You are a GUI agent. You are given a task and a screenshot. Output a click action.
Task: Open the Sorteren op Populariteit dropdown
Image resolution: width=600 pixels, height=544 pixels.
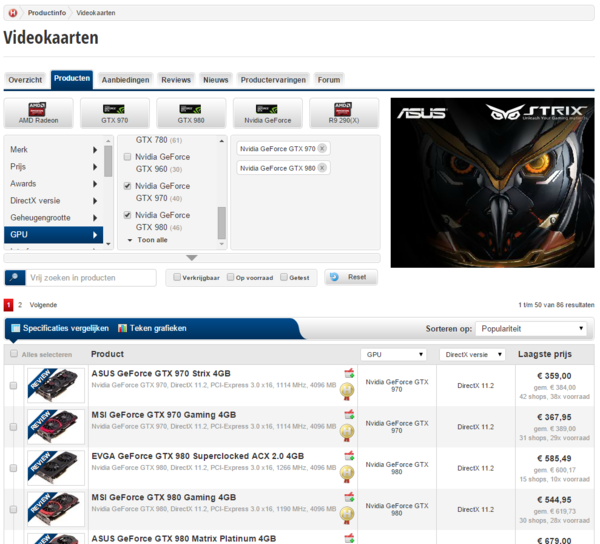pos(531,329)
